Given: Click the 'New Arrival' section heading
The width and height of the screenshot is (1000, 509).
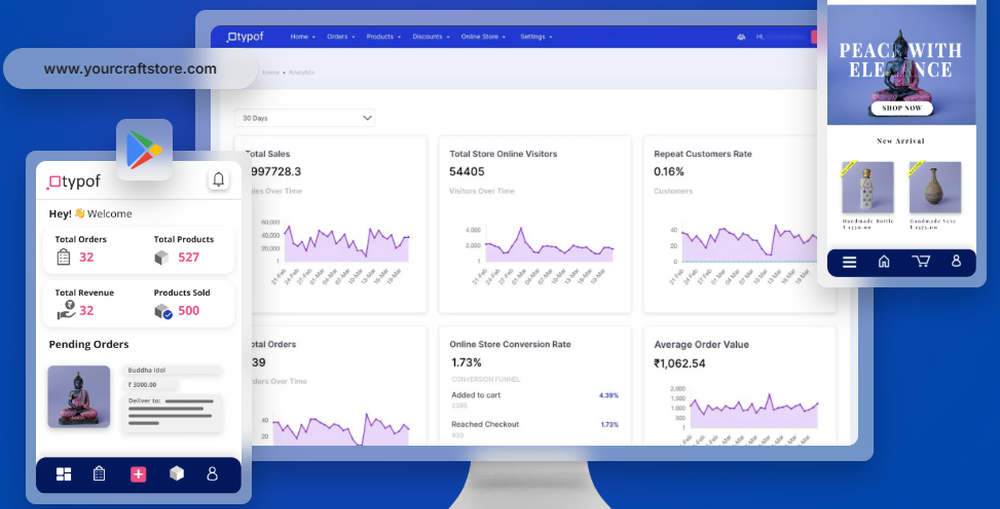Looking at the screenshot, I should coord(901,141).
